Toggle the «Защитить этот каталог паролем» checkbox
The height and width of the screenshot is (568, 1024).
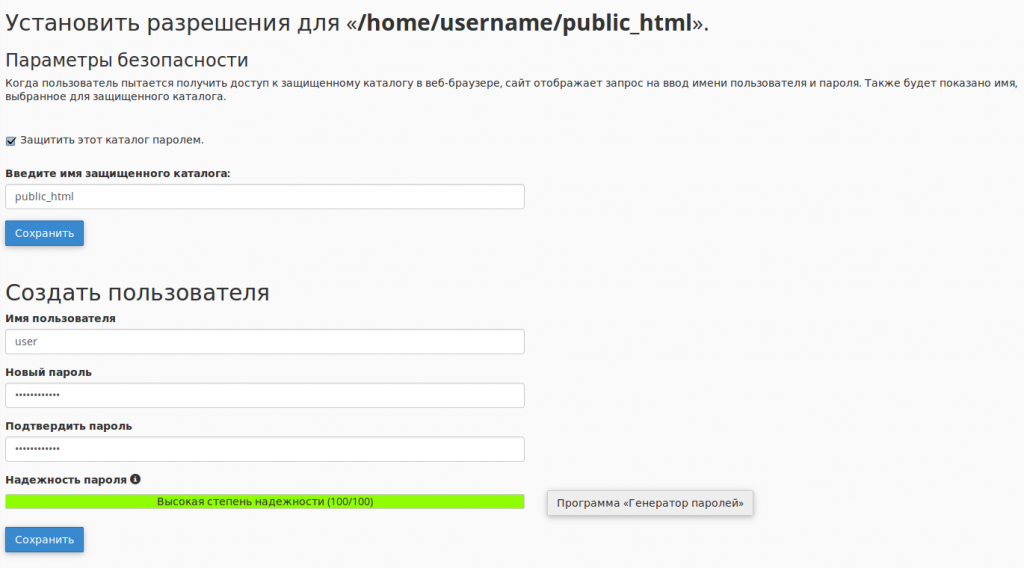10,141
